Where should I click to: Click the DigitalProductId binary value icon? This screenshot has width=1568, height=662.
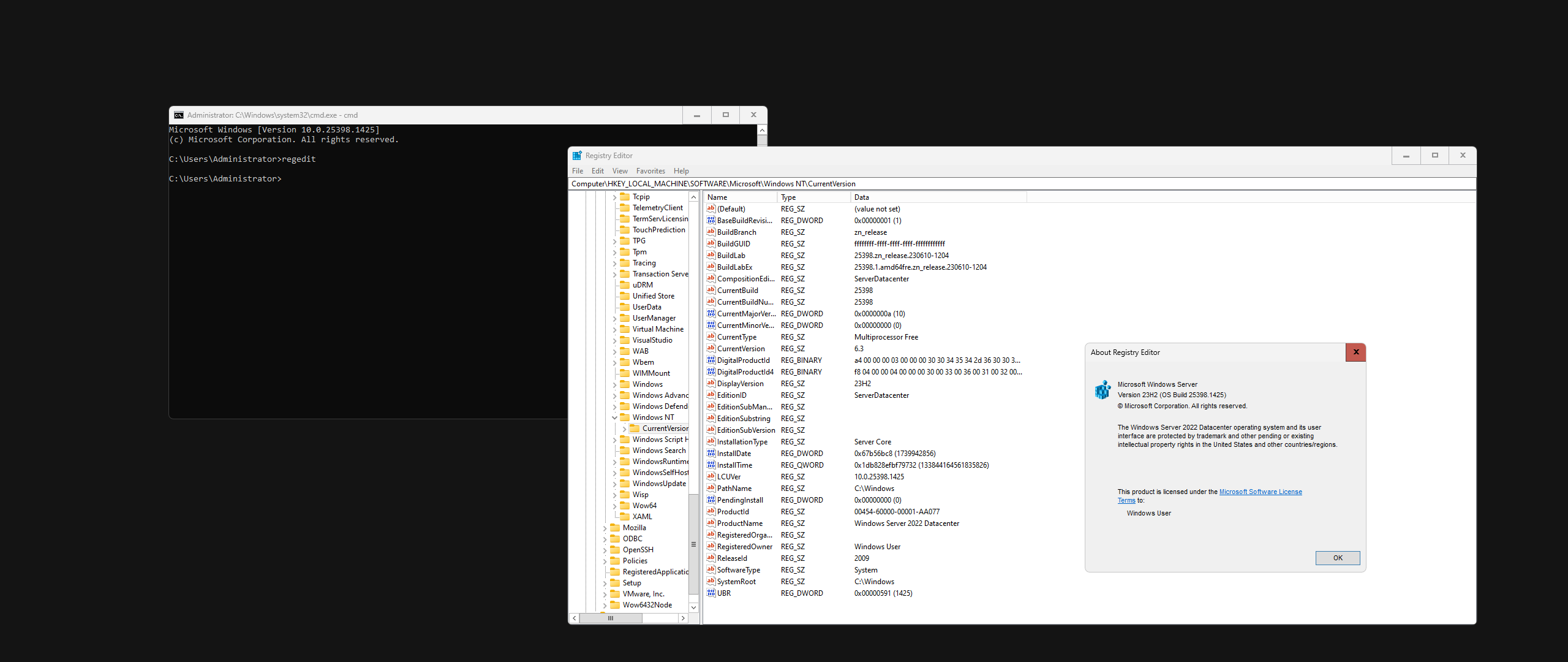[711, 360]
